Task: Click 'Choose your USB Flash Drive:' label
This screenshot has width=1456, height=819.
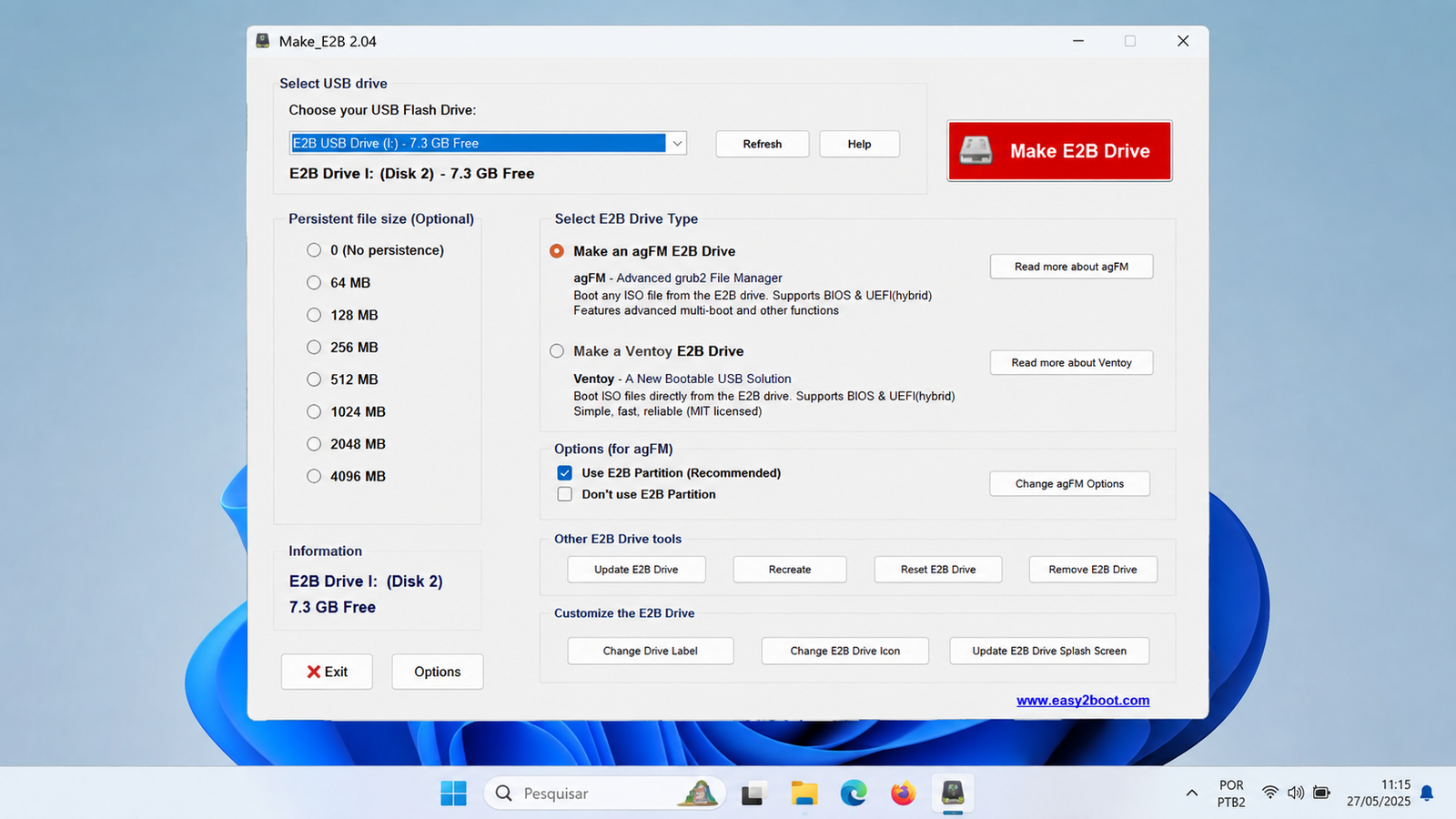Action: pyautogui.click(x=382, y=110)
